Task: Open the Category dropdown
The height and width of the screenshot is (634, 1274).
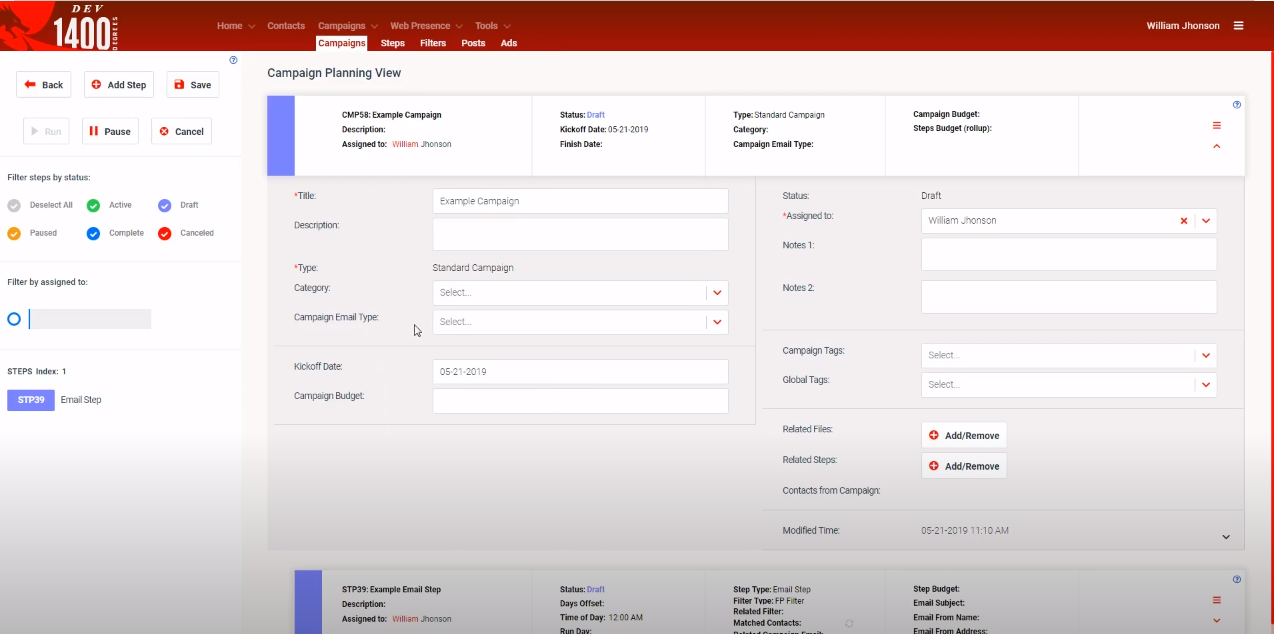Action: [x=581, y=293]
